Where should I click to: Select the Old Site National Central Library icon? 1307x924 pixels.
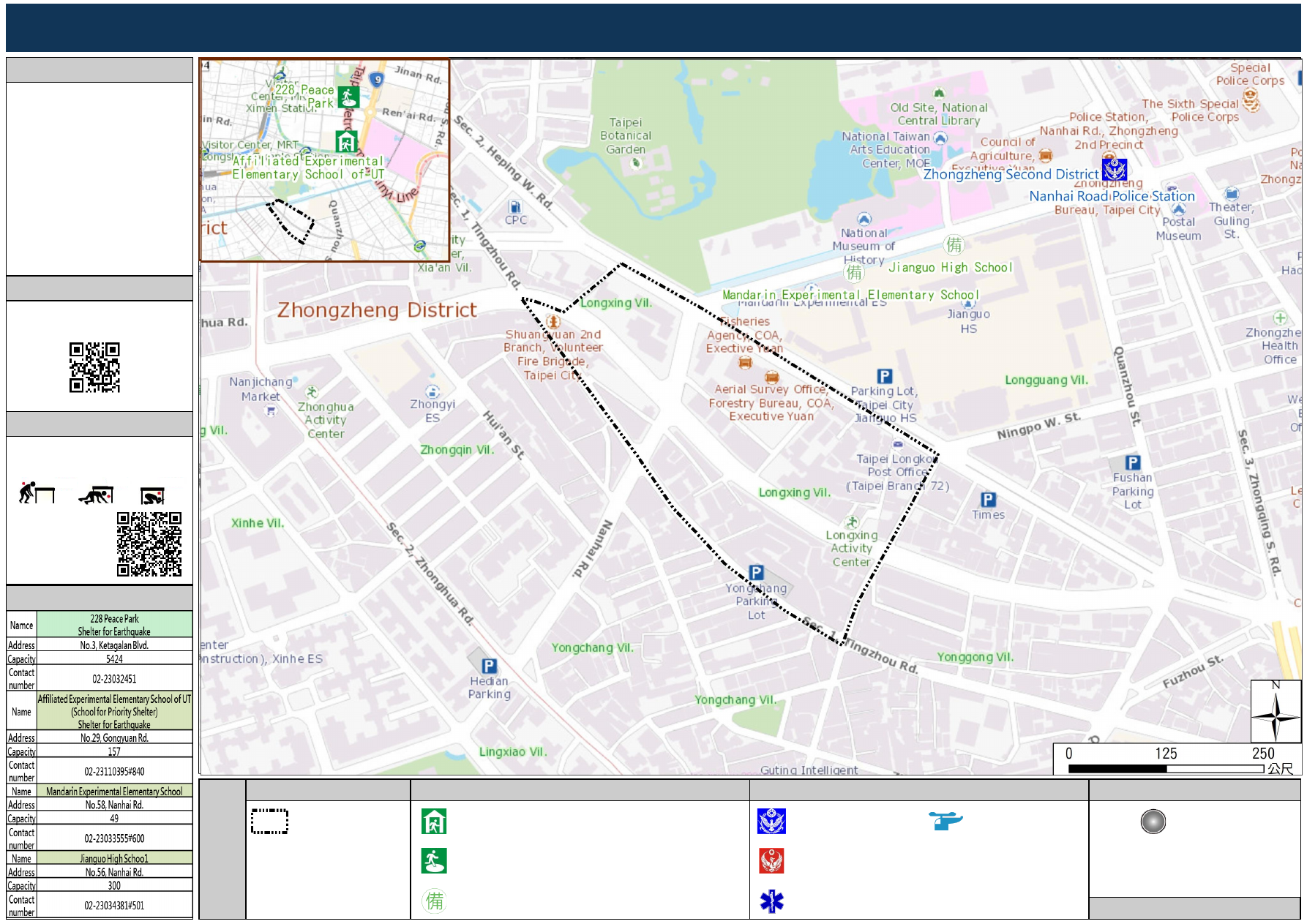[939, 93]
